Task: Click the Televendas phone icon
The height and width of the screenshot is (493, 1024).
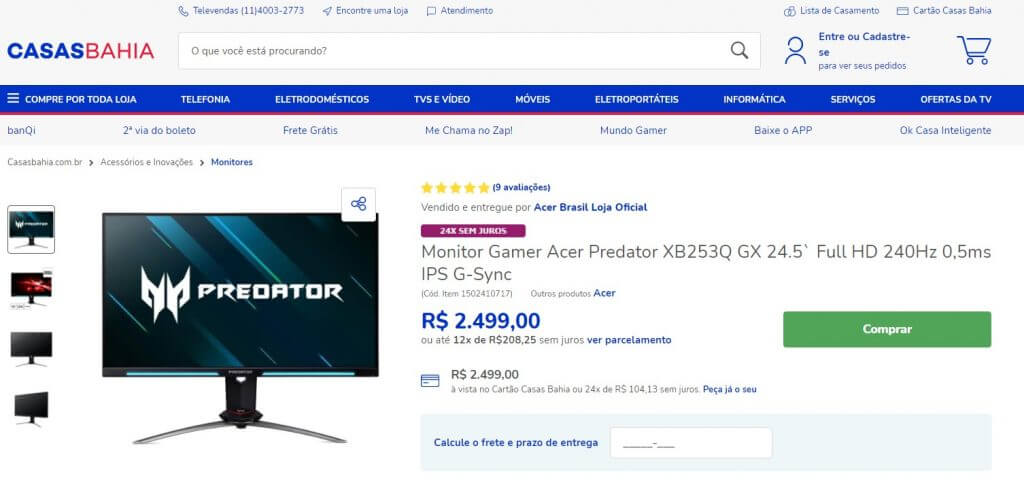Action: point(183,11)
